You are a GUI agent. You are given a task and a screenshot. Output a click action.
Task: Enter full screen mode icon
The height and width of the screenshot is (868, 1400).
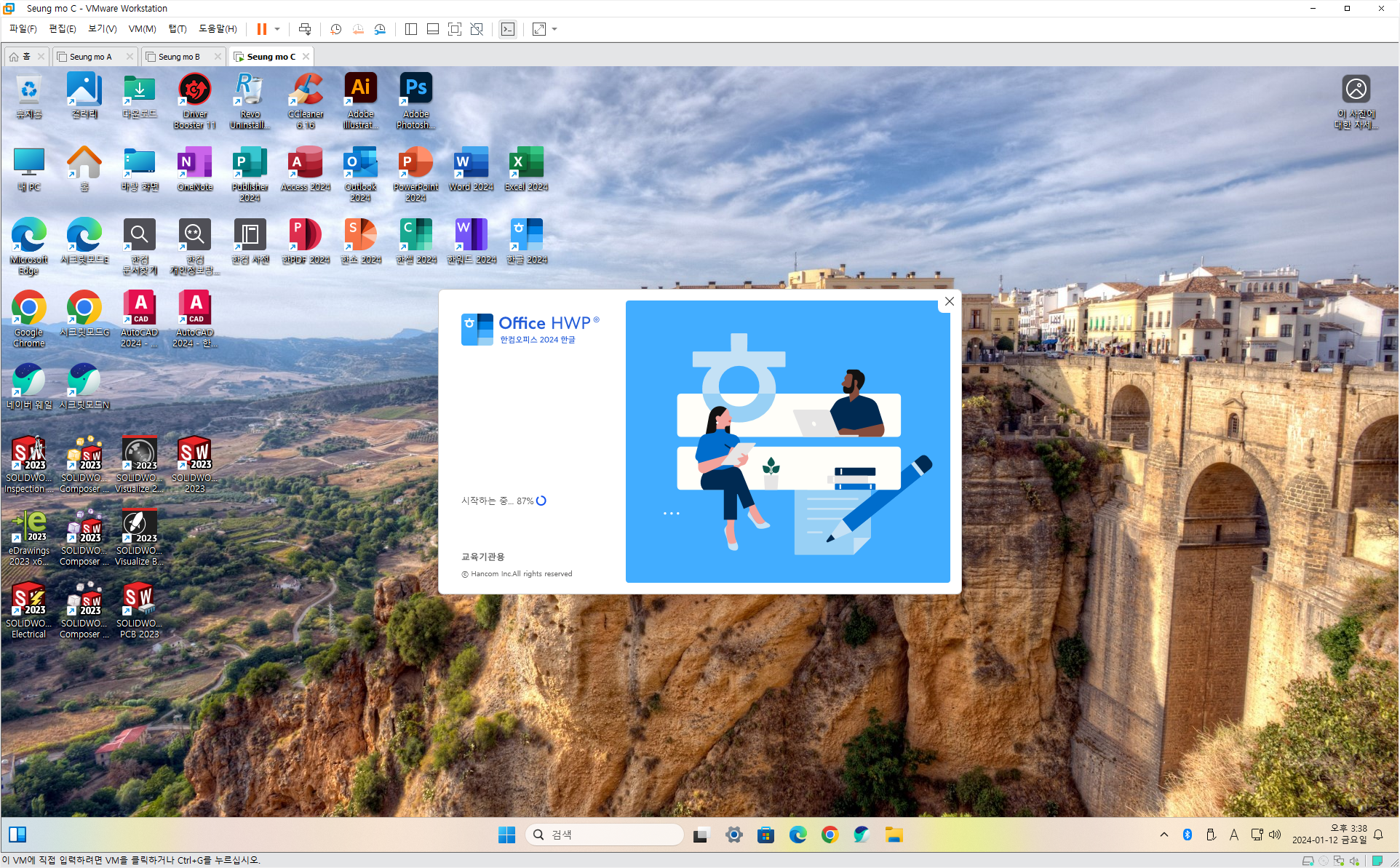tap(455, 29)
